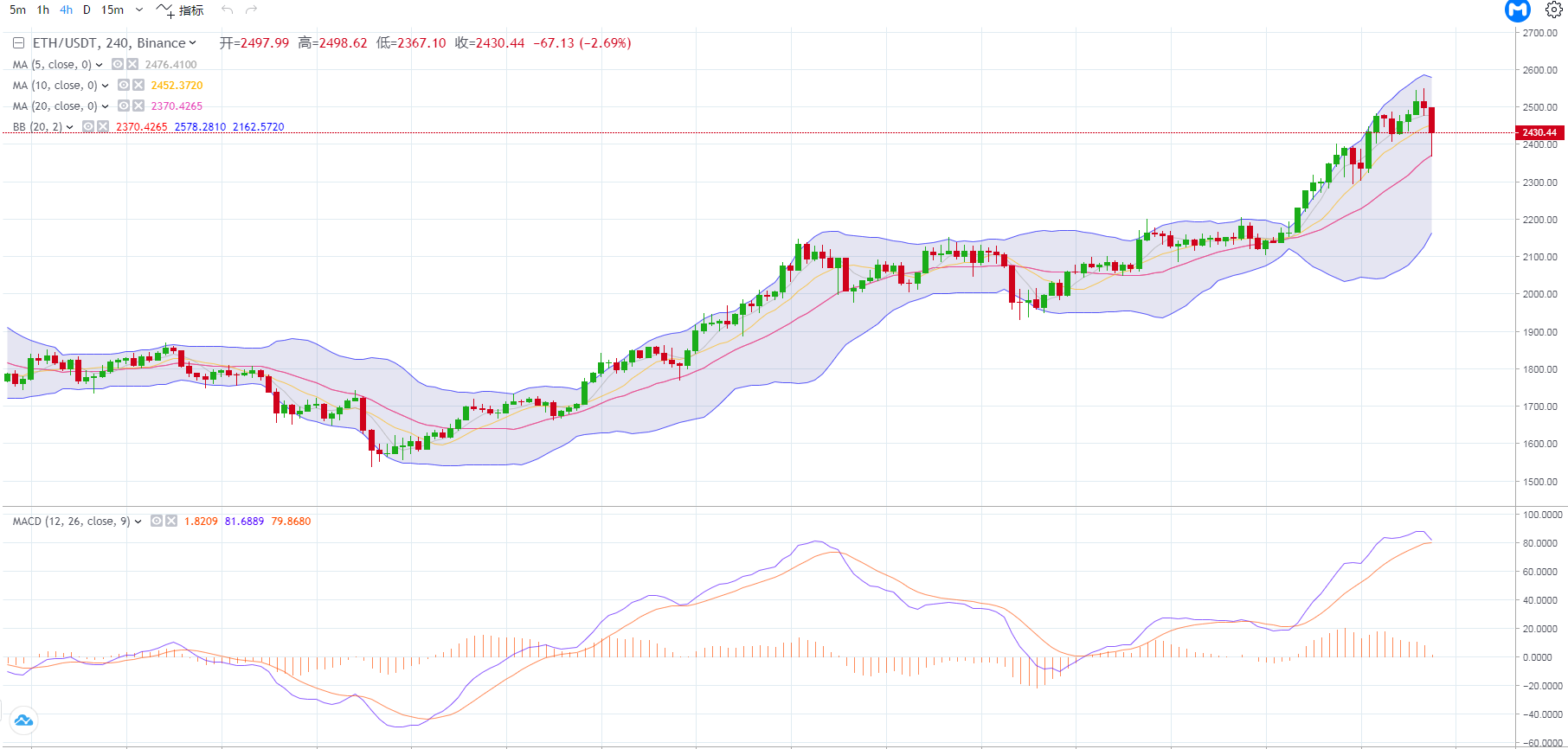This screenshot has width=1568, height=749.
Task: Remove the MACD indicator
Action: [x=171, y=521]
